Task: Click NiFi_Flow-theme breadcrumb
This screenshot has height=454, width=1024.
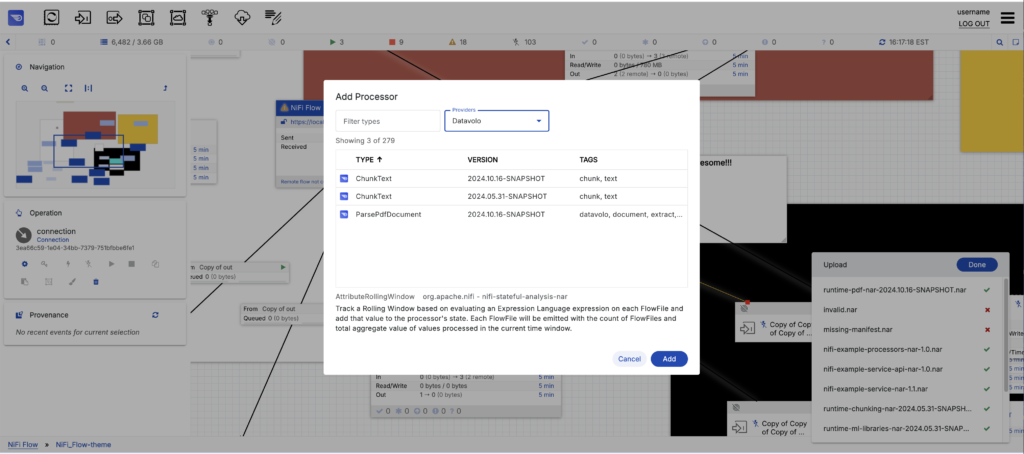Action: 83,444
